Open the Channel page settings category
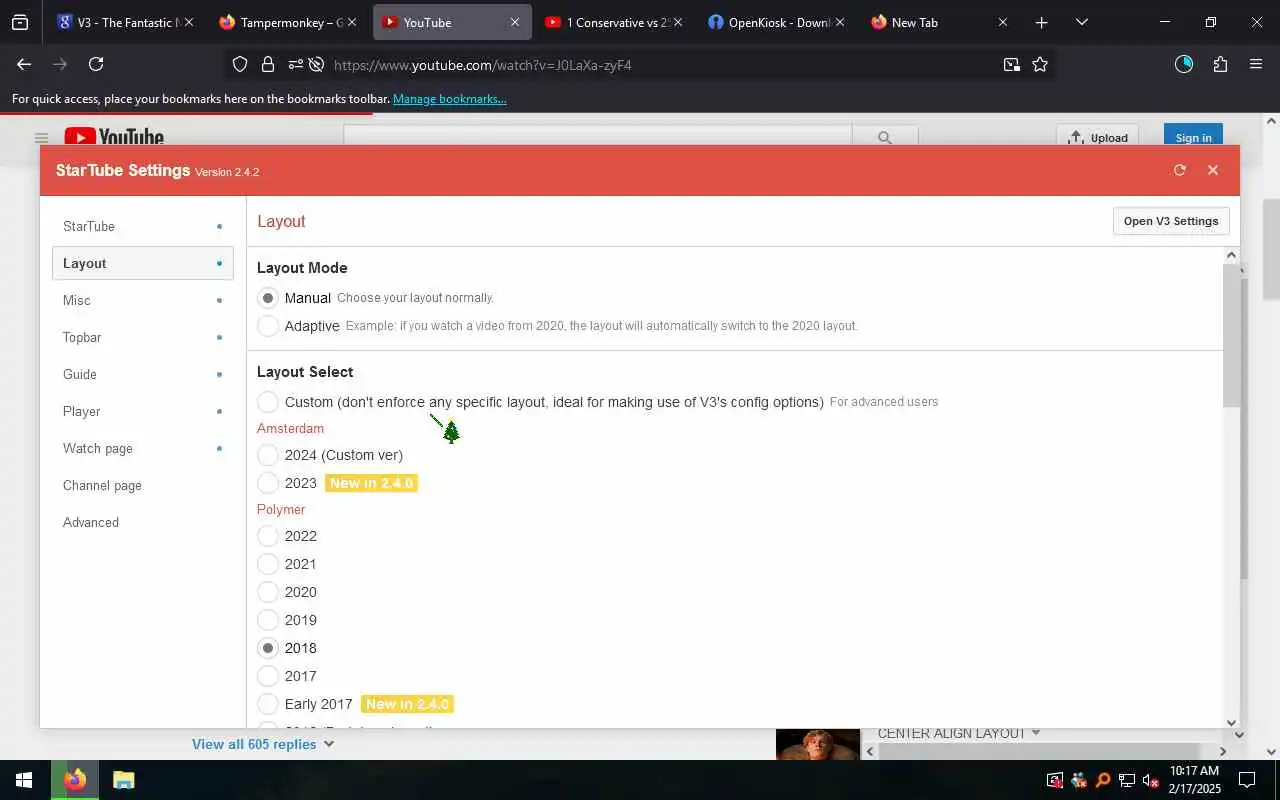 tap(142, 485)
